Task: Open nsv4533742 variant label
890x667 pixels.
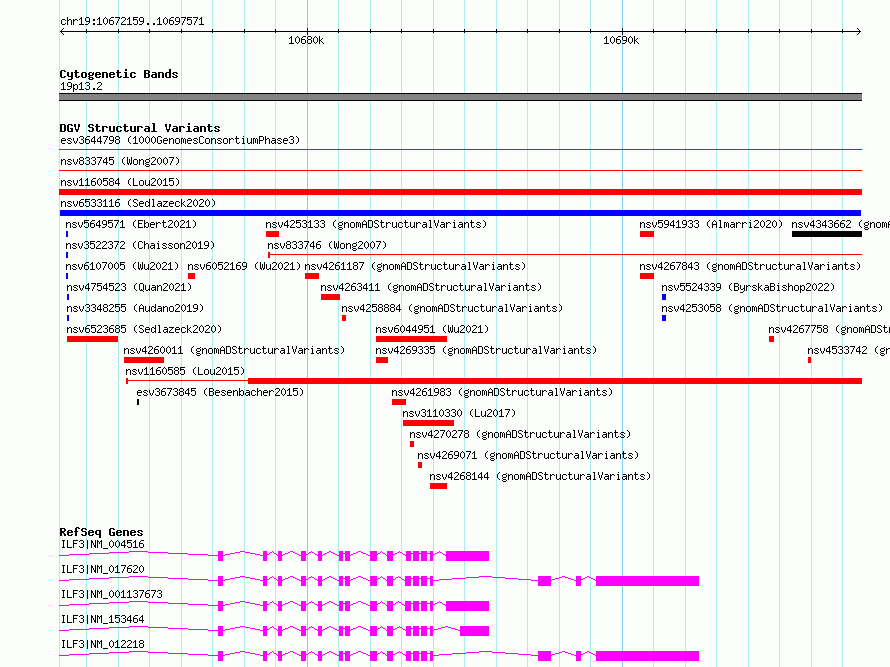Action: 849,350
